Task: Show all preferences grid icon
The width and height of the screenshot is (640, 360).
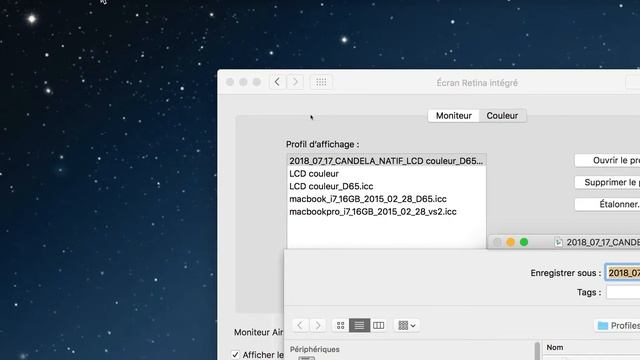Action: coord(321,82)
